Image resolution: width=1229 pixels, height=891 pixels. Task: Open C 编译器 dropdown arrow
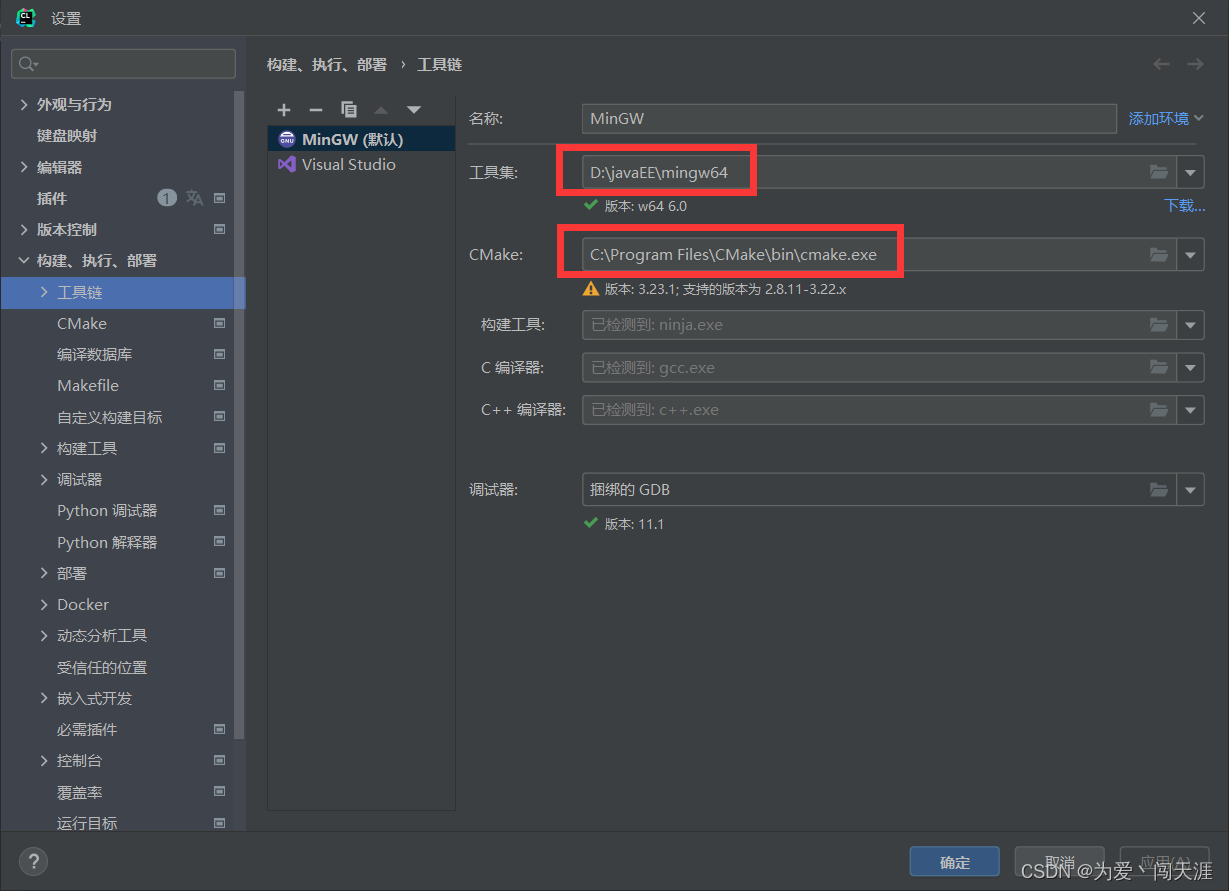1190,367
